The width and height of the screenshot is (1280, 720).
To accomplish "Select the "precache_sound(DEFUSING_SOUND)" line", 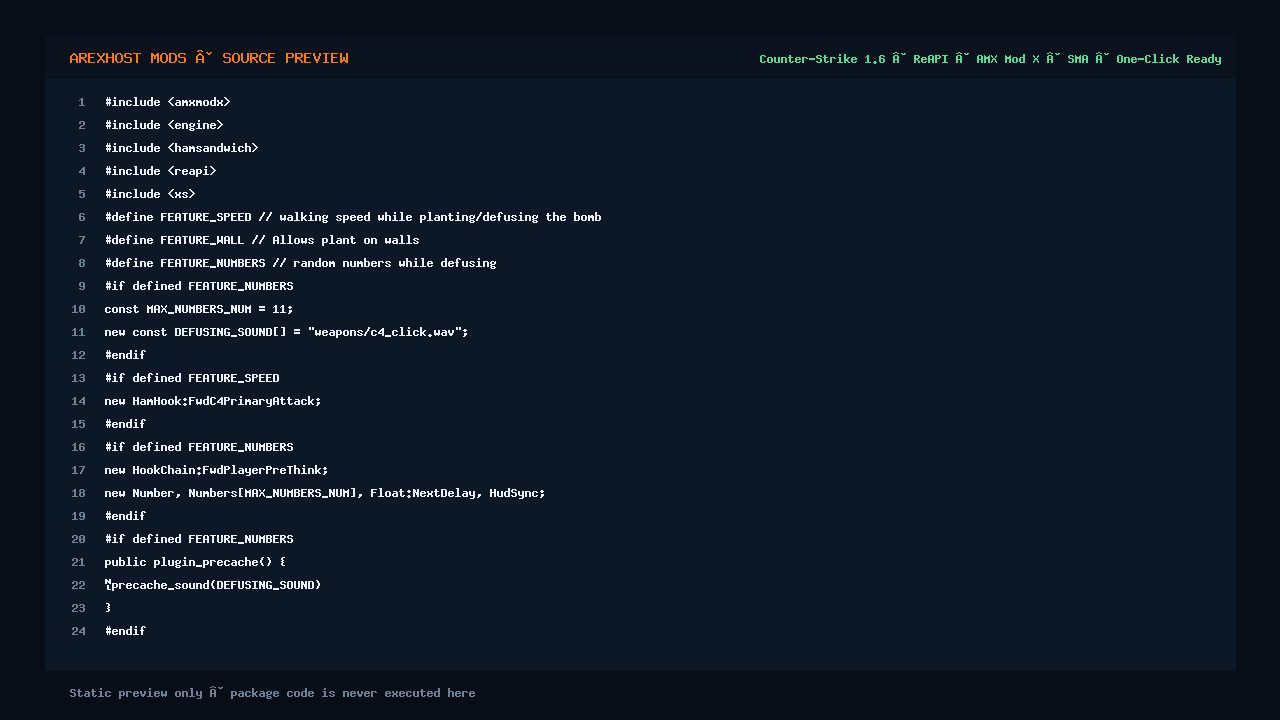I will (x=213, y=585).
